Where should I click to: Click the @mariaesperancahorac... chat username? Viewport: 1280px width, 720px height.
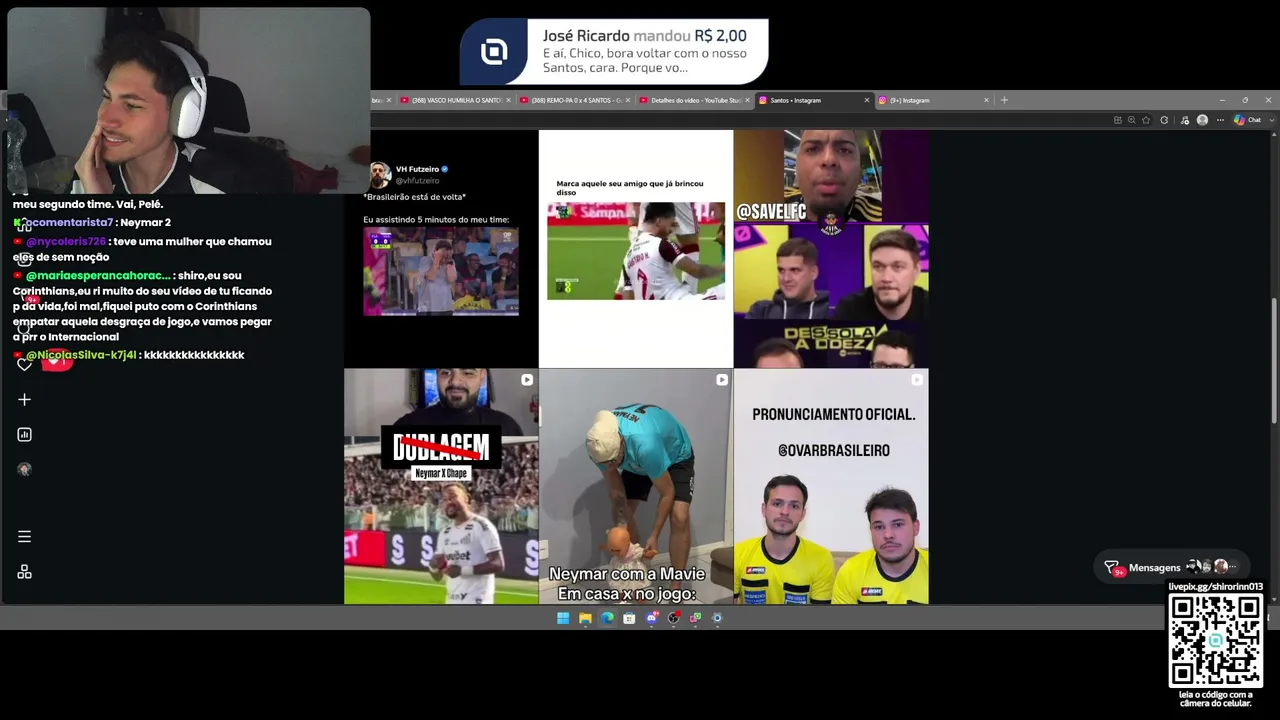(x=98, y=276)
